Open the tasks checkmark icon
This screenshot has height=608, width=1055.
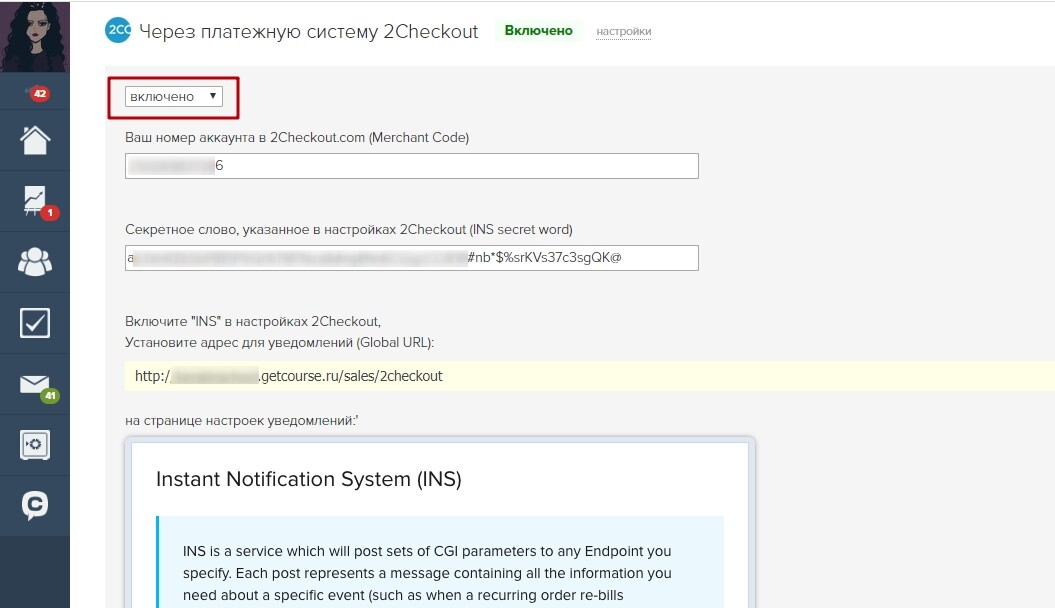[x=35, y=323]
